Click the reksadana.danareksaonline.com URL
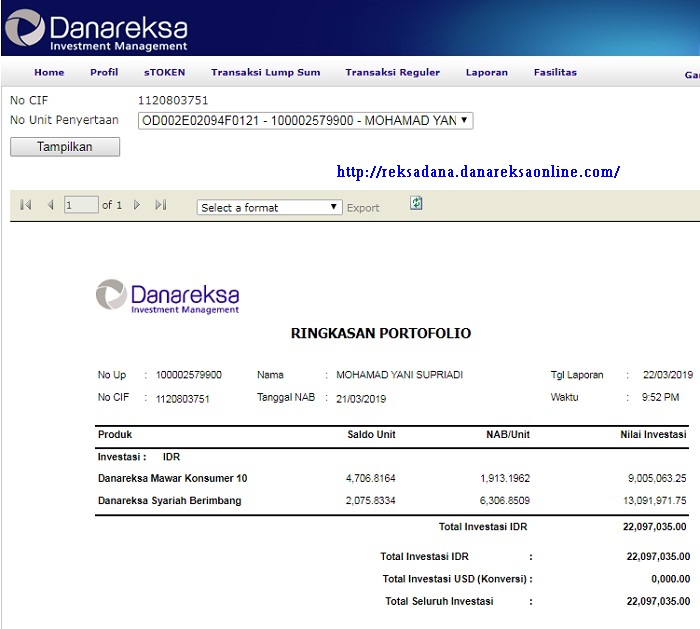This screenshot has width=700, height=629. [x=478, y=172]
